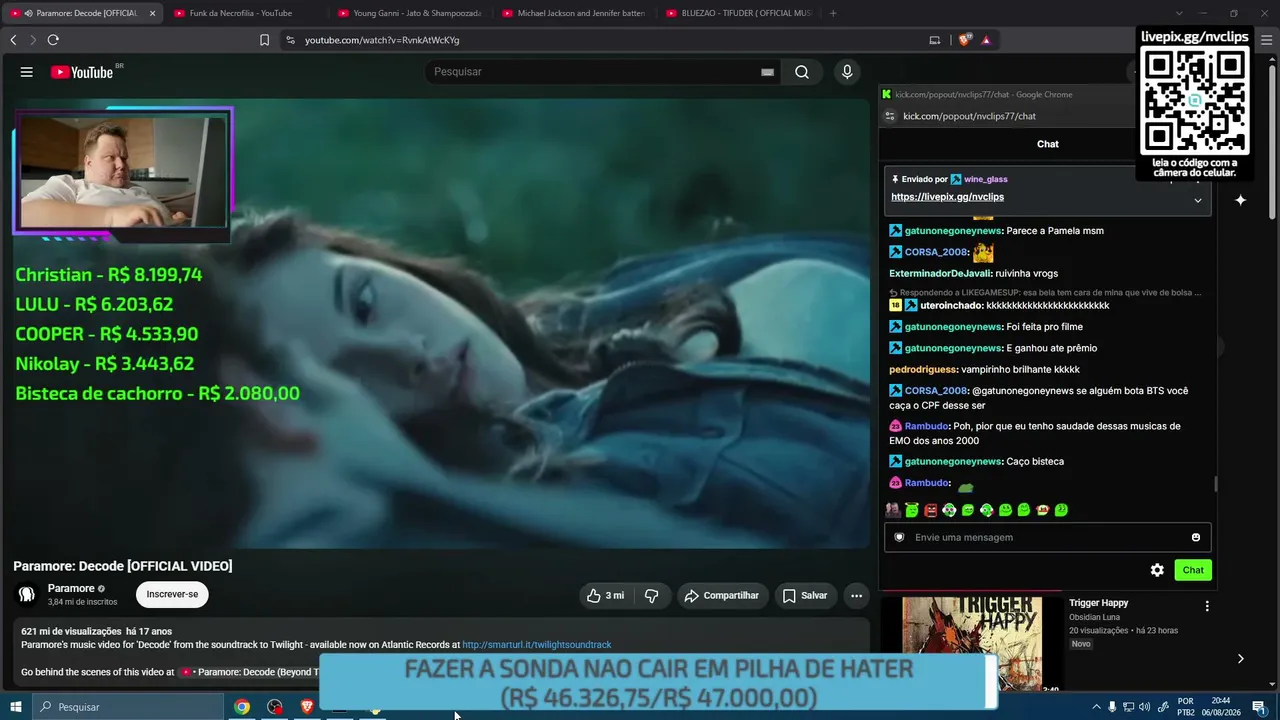
Task: Switch to the Funk da Necrofilia tab
Action: (244, 13)
